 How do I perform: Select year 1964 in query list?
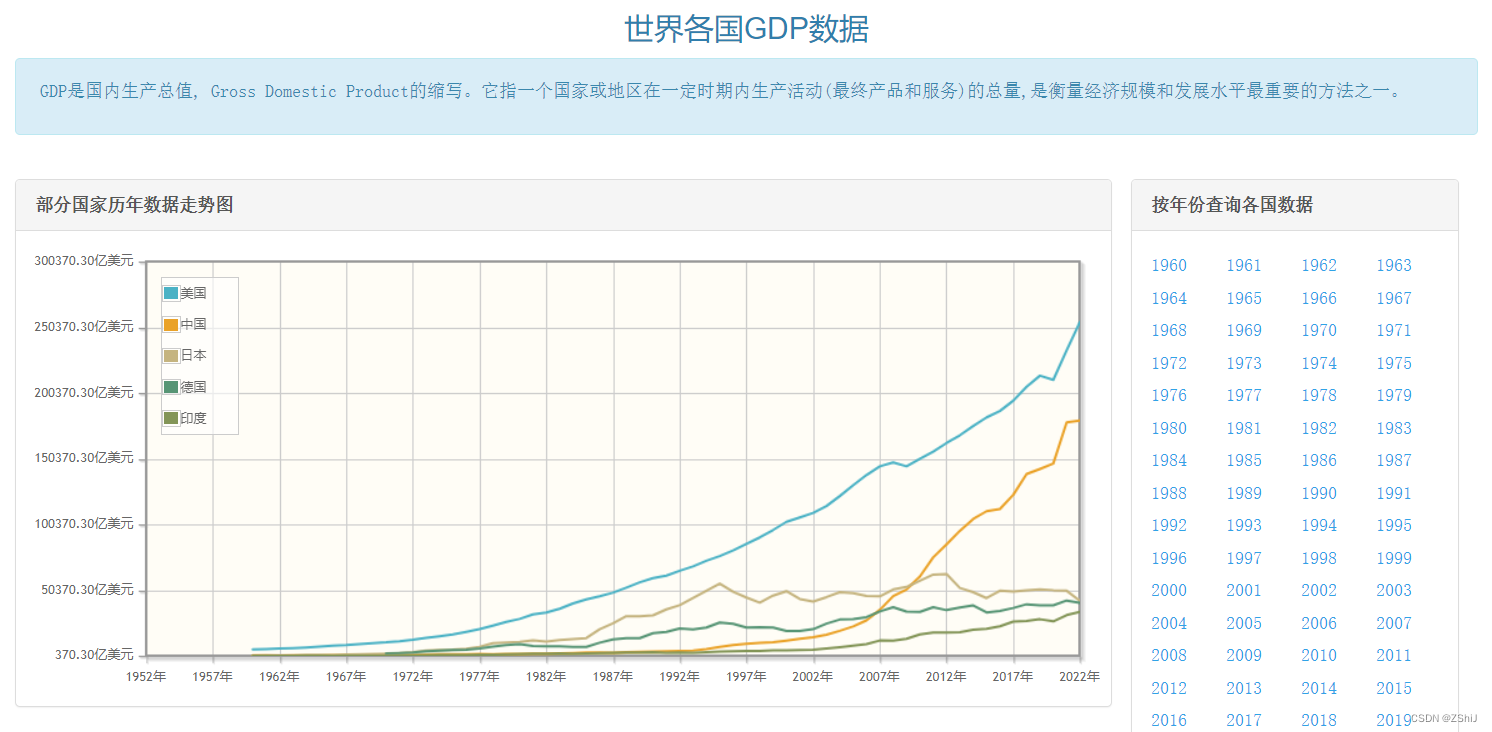pyautogui.click(x=1169, y=298)
